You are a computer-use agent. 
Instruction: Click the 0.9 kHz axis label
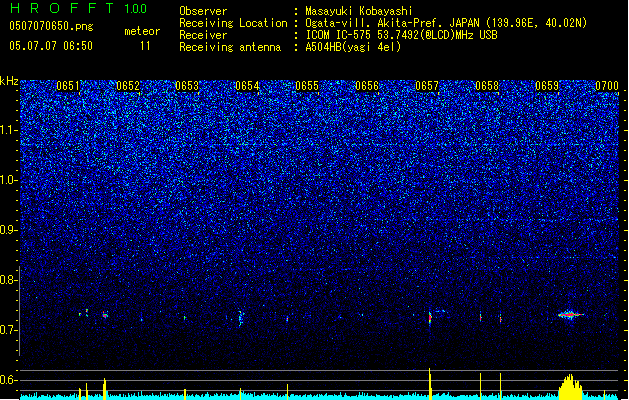pos(8,230)
